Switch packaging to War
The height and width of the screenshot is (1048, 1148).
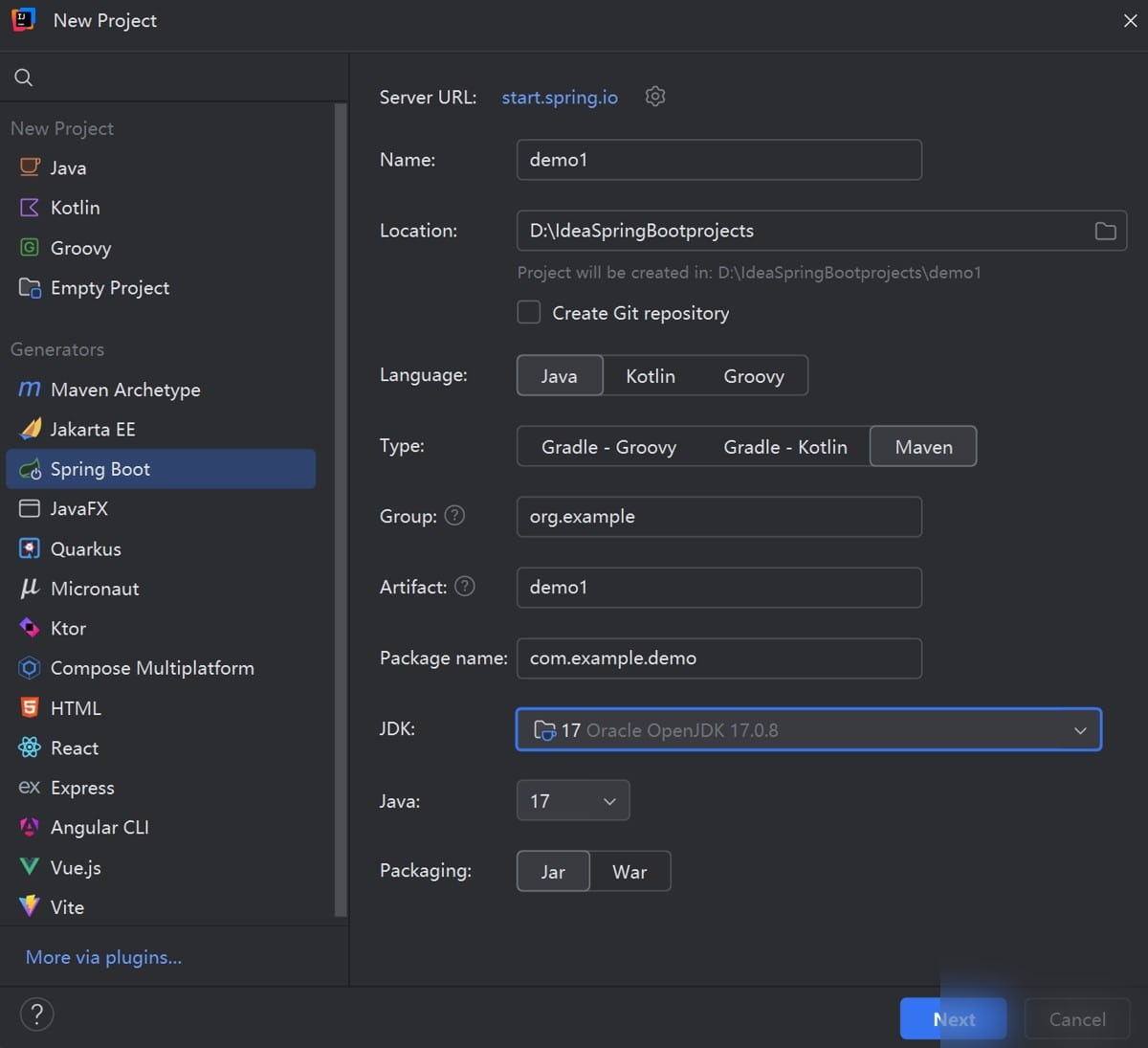(629, 872)
